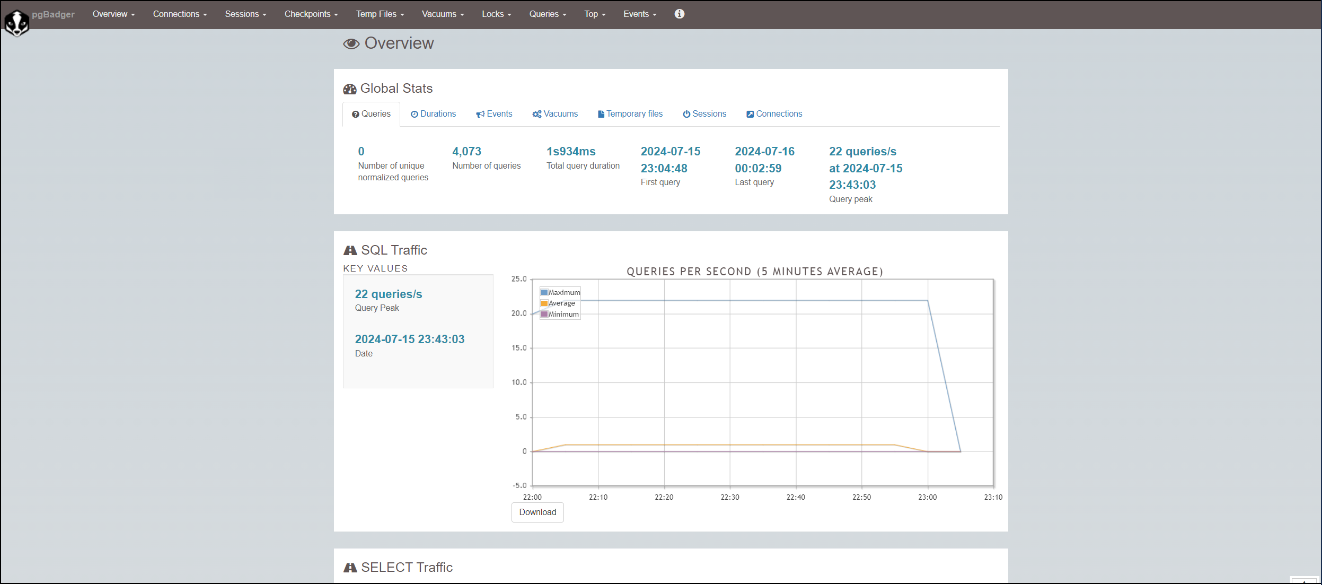
Task: Switch to the Durations stats tab
Action: pos(433,114)
